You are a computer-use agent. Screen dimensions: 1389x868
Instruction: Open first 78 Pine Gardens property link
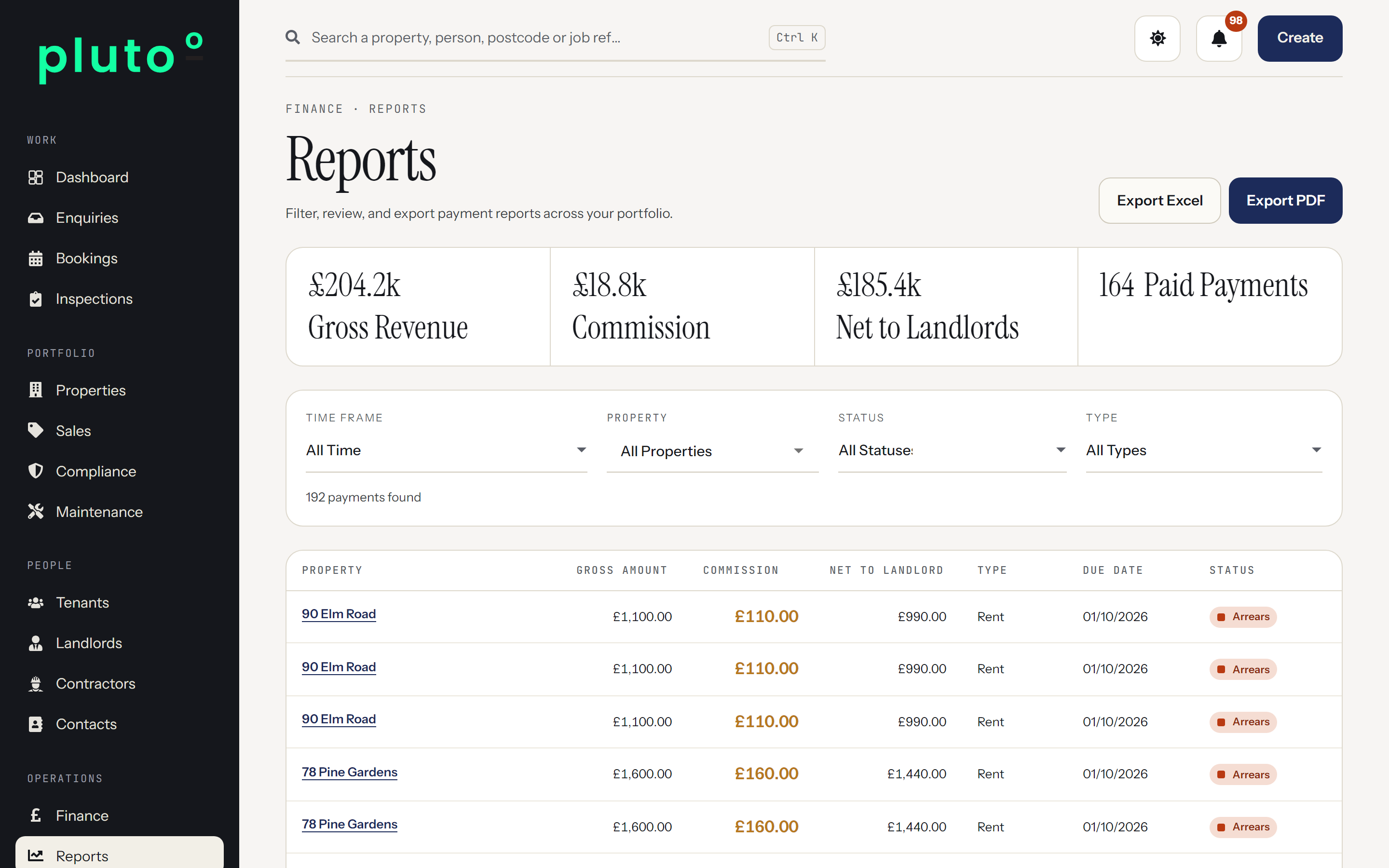[x=350, y=772]
